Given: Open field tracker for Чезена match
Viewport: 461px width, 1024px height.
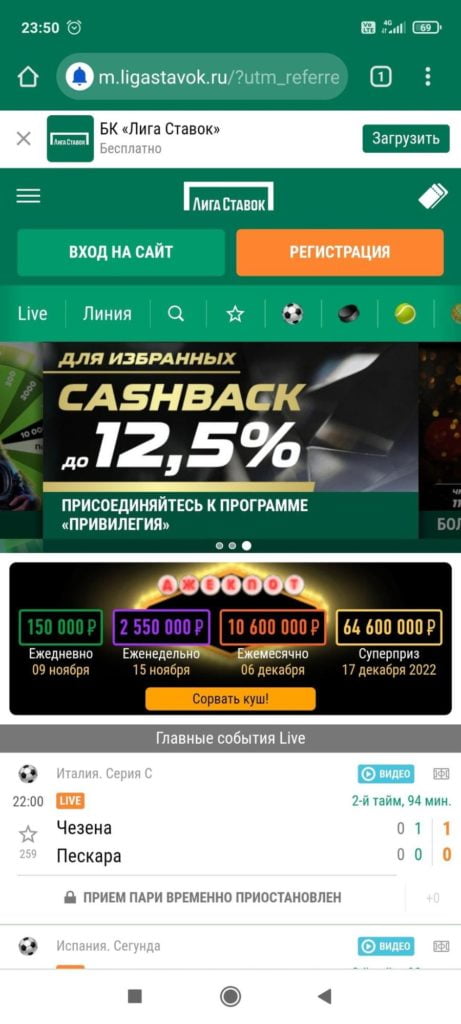Looking at the screenshot, I should [x=441, y=774].
